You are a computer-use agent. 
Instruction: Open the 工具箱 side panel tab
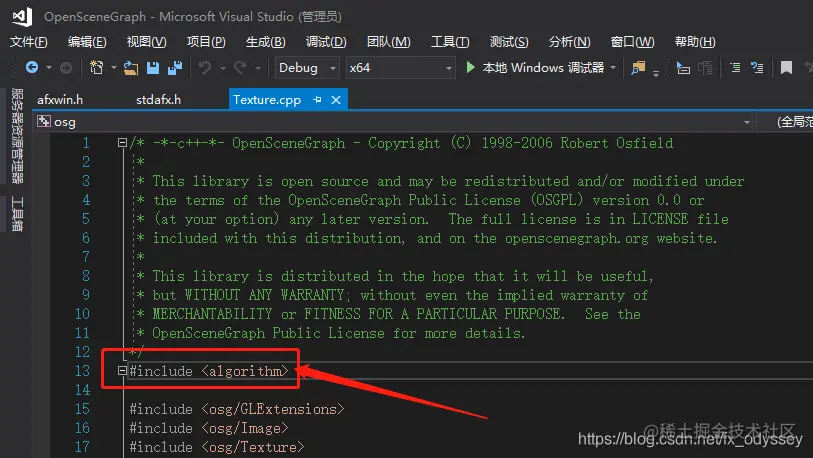(x=17, y=213)
